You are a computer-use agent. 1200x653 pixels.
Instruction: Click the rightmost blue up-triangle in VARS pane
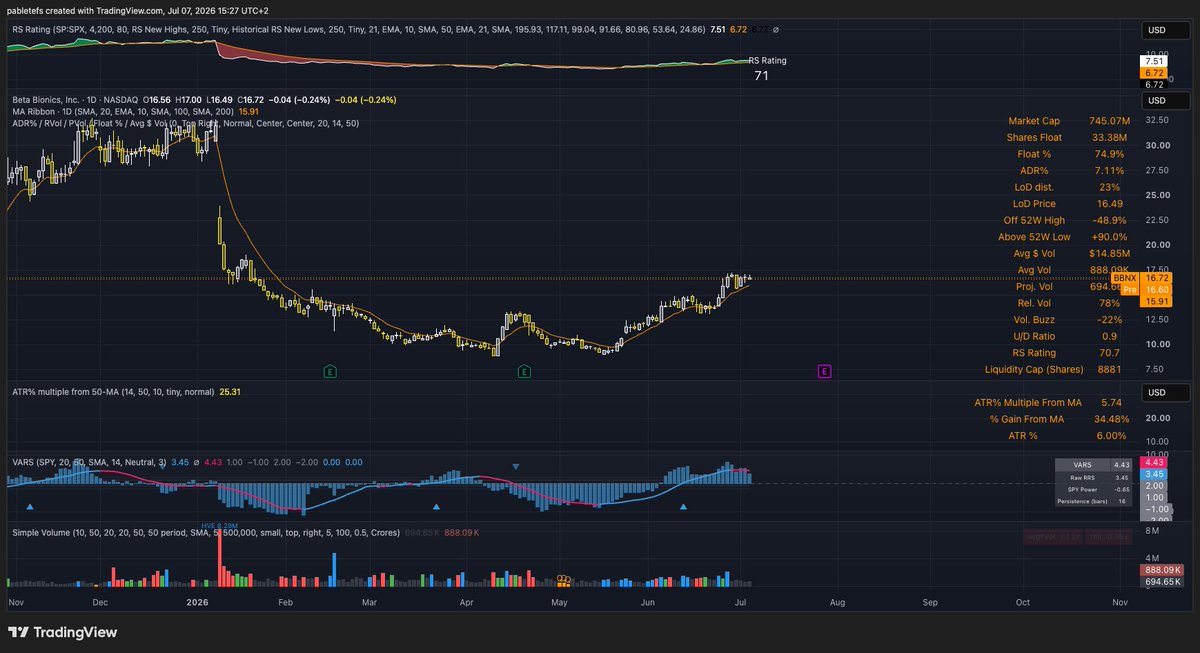(683, 507)
